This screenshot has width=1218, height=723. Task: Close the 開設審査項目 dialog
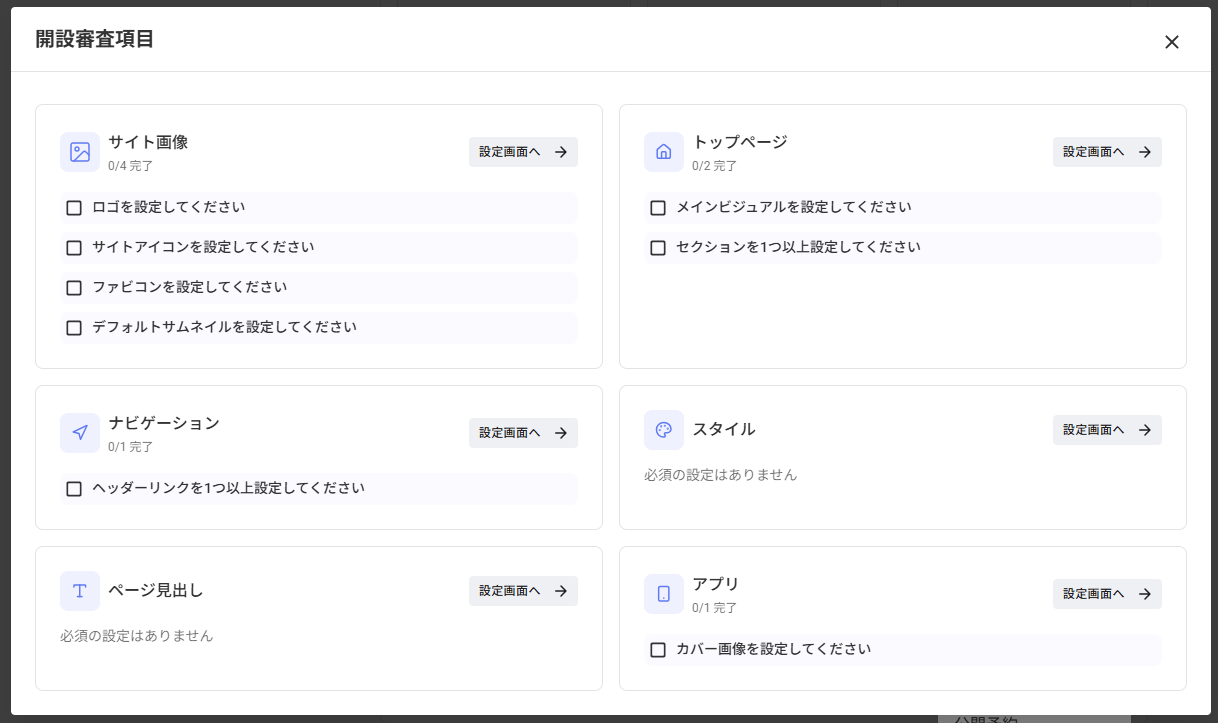1172,41
